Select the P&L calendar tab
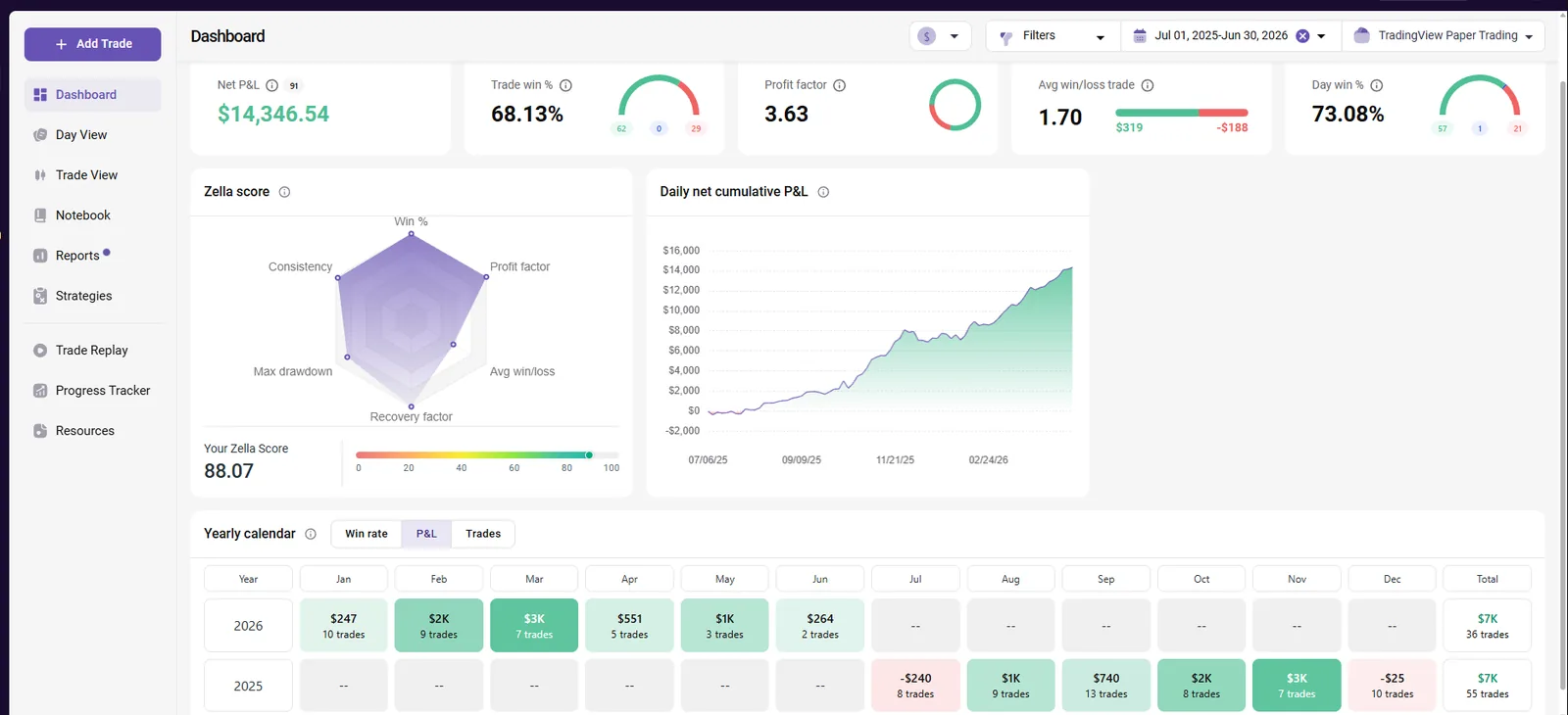The height and width of the screenshot is (715, 1568). pos(426,534)
